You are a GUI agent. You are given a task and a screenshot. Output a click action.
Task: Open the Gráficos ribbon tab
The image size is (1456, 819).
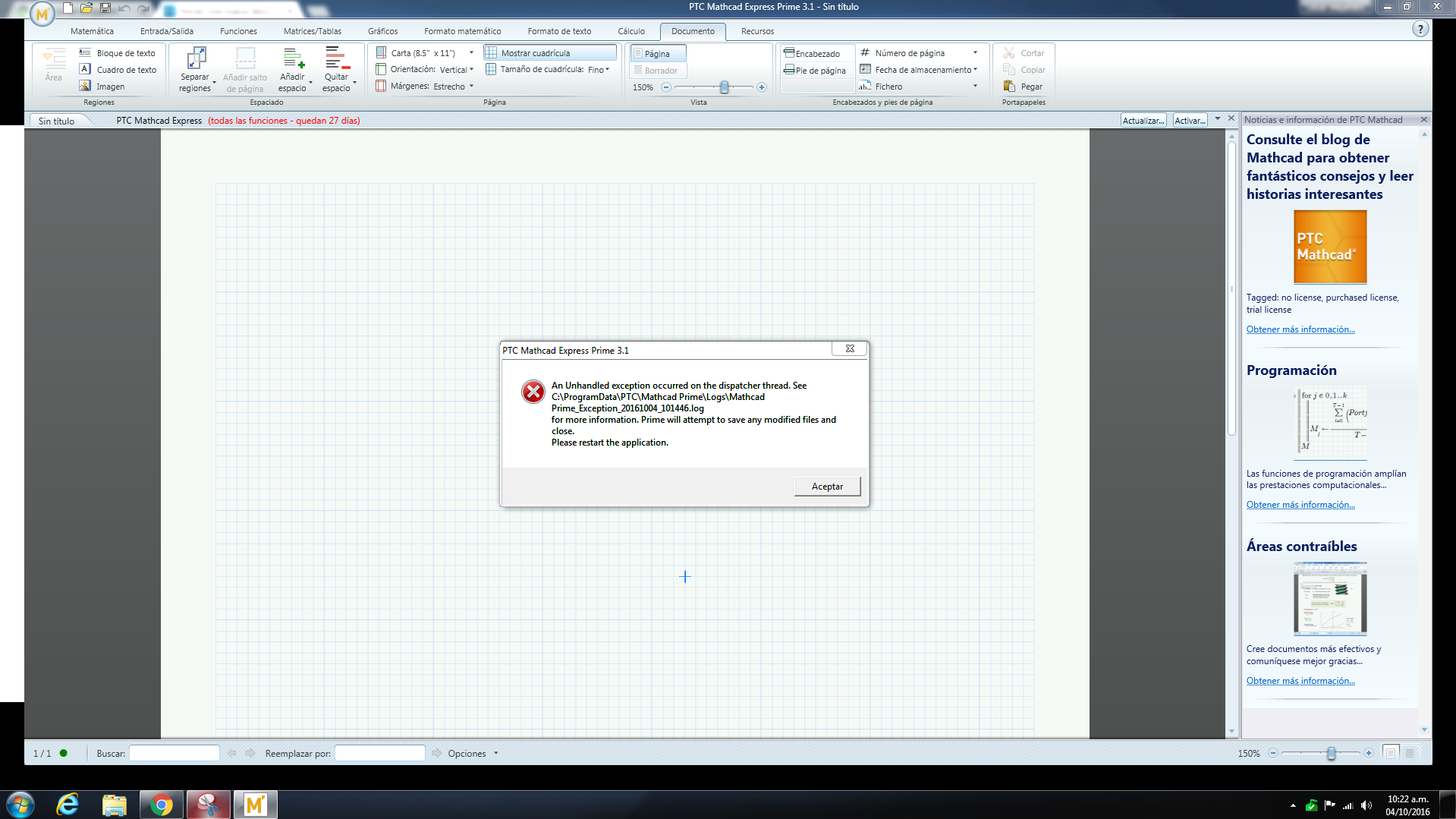[x=383, y=31]
